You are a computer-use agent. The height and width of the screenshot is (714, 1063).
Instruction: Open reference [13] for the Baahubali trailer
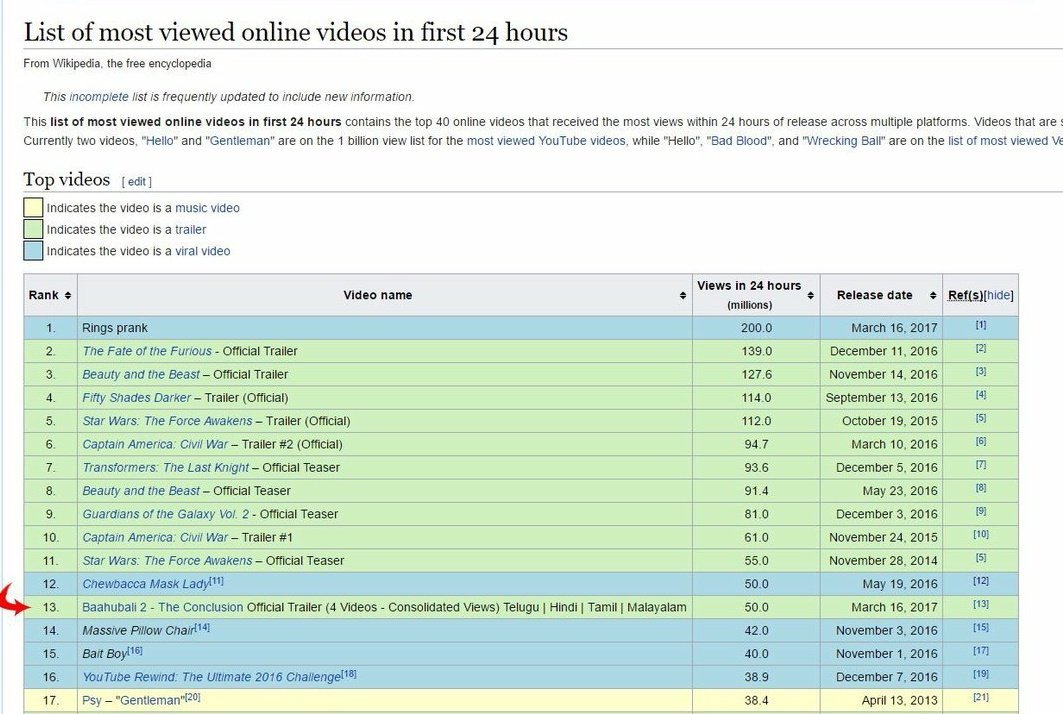point(979,604)
